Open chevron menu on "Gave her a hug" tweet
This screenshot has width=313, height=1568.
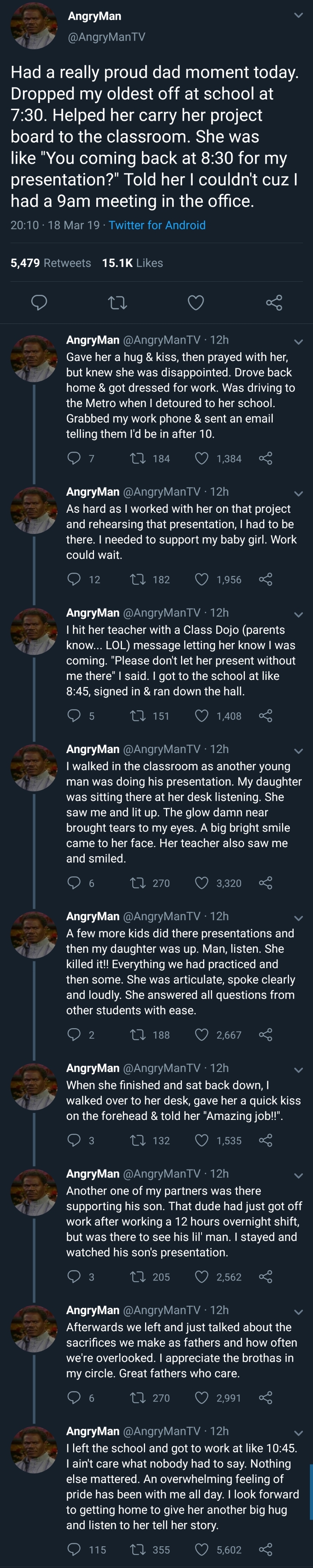click(x=298, y=341)
